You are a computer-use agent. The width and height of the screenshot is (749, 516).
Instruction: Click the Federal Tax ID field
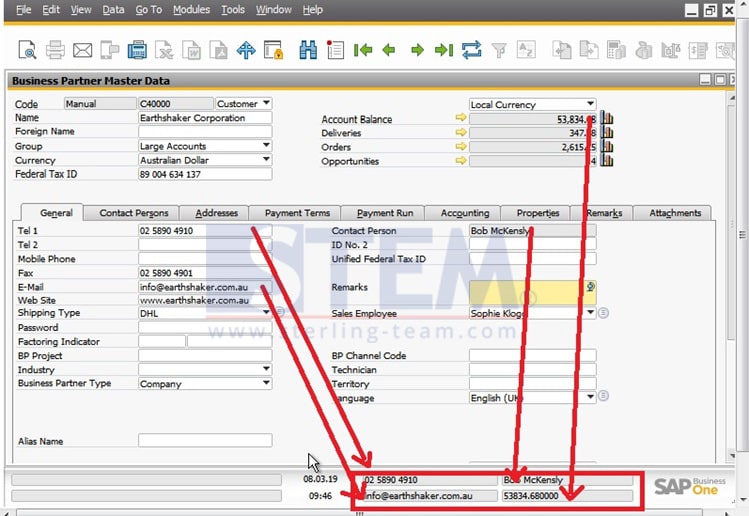[x=205, y=174]
